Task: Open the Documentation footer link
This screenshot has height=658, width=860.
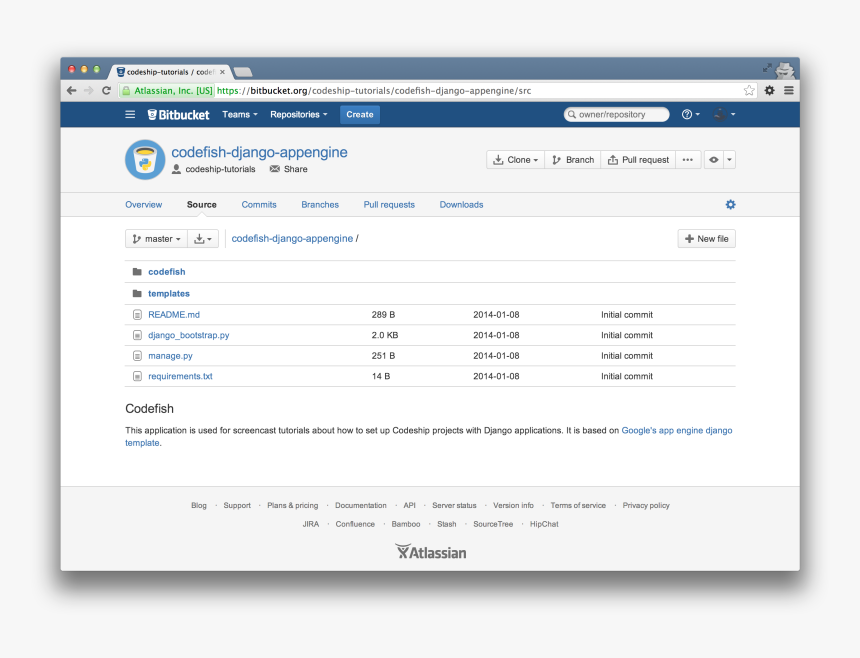Action: tap(361, 506)
